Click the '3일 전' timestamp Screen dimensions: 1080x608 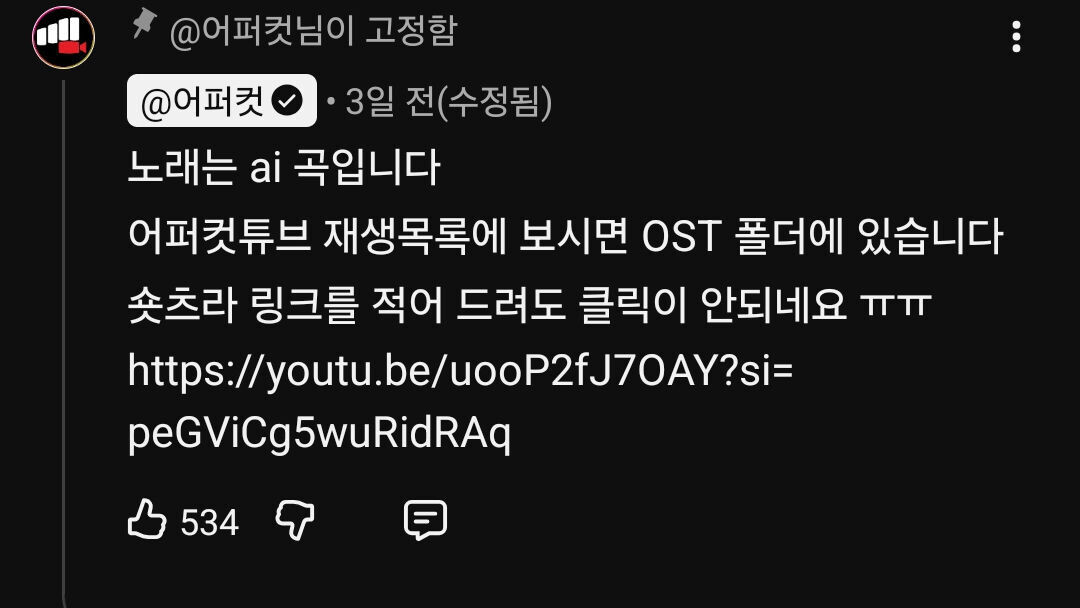click(388, 101)
